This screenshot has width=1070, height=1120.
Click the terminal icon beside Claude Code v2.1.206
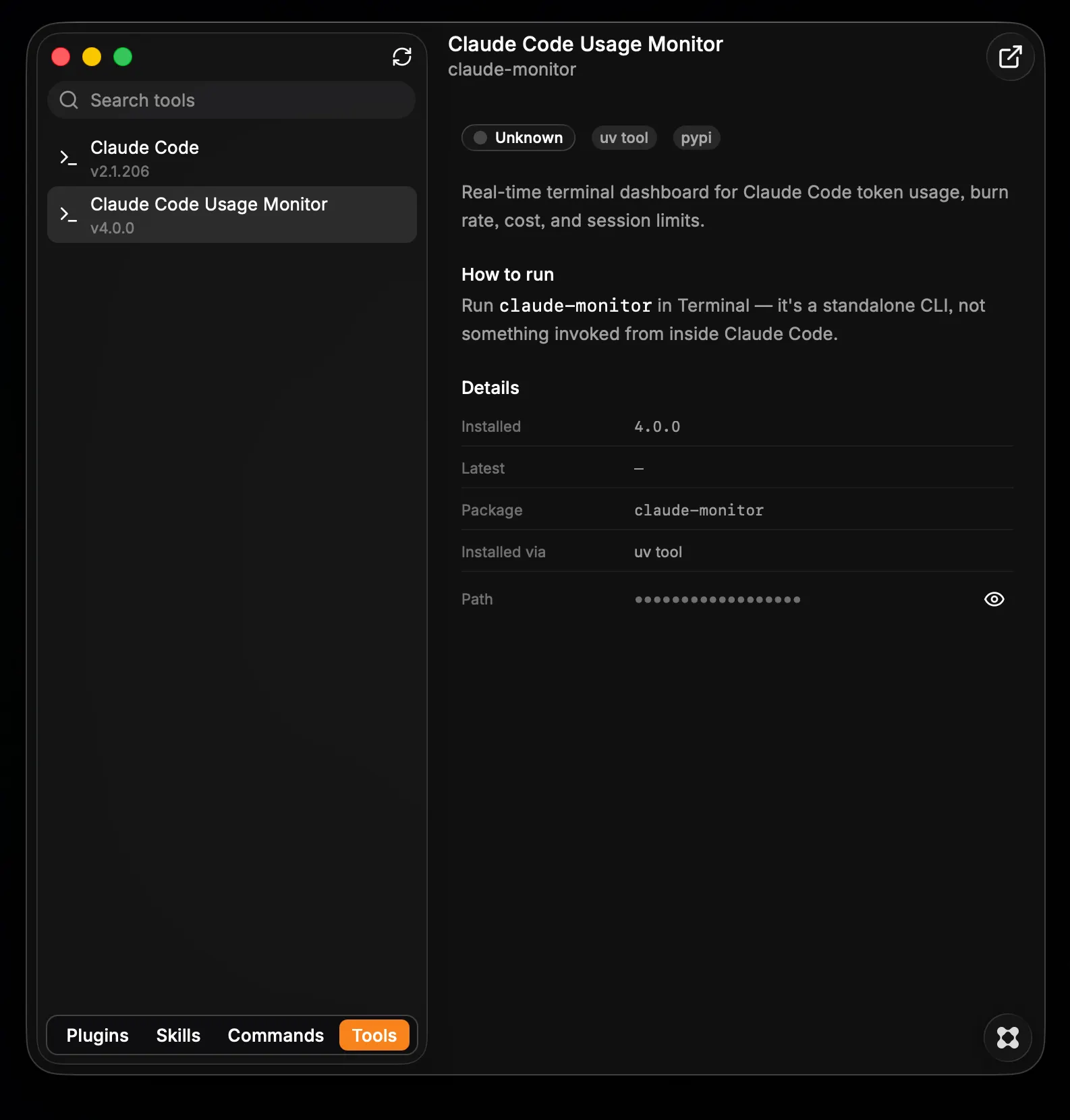[68, 159]
